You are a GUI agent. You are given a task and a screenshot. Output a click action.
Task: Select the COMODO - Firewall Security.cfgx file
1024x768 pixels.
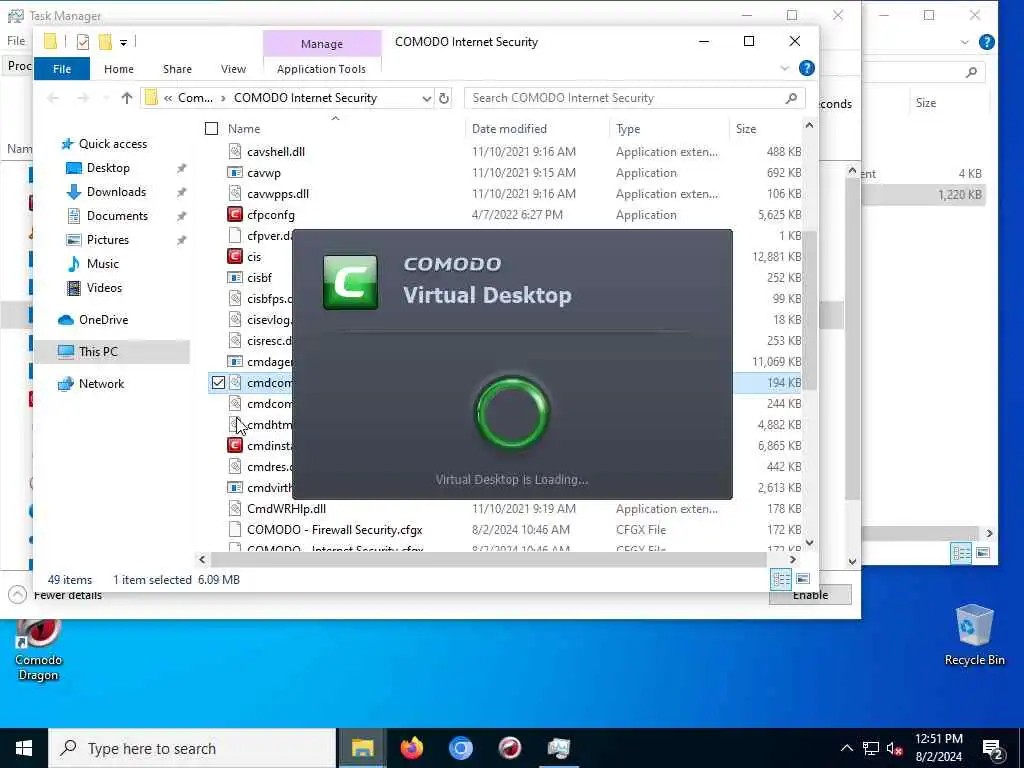click(334, 530)
